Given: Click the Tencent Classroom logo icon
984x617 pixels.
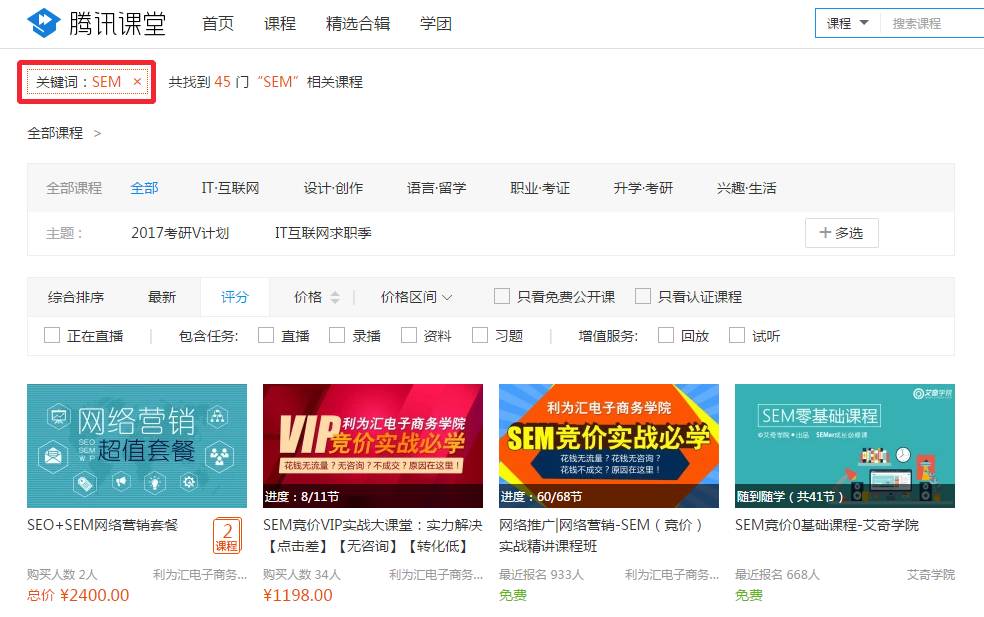Looking at the screenshot, I should coord(44,23).
